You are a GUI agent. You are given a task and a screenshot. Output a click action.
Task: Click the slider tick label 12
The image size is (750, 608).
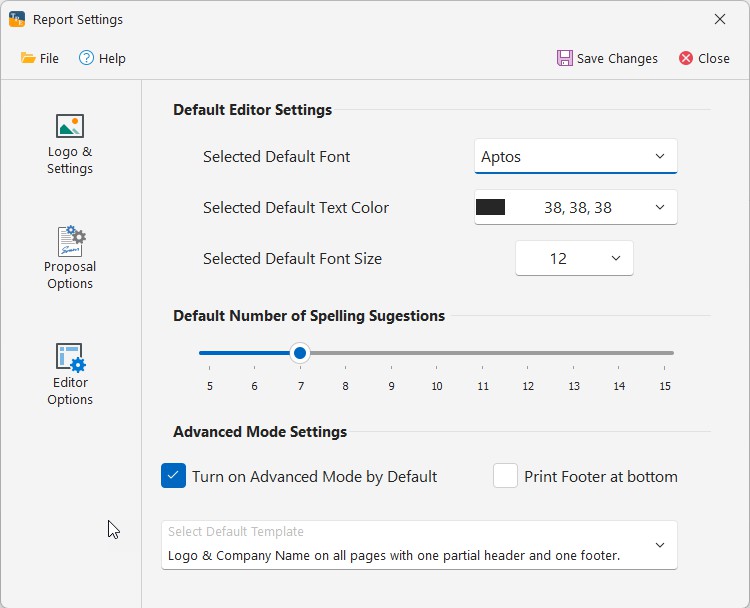point(528,386)
